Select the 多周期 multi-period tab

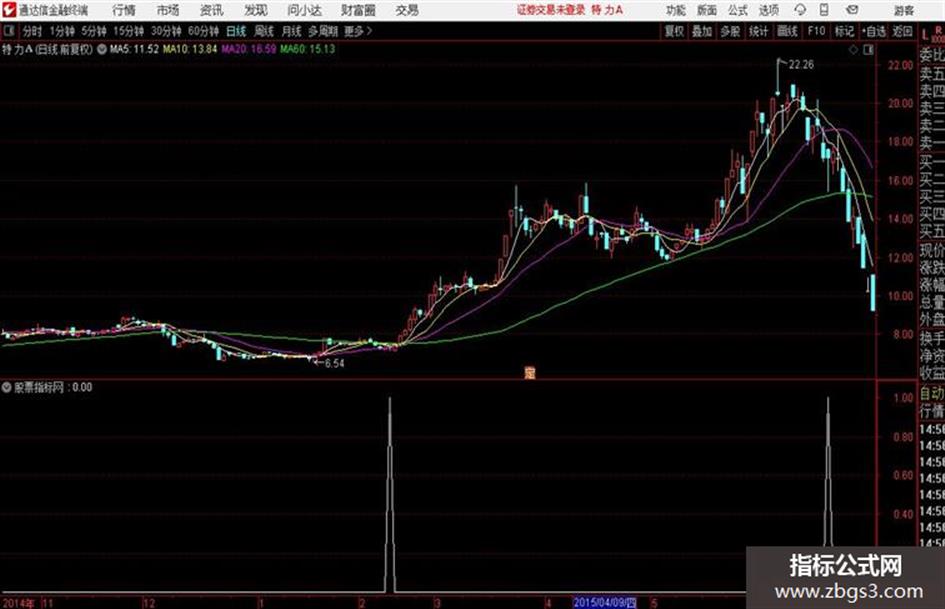tap(323, 31)
